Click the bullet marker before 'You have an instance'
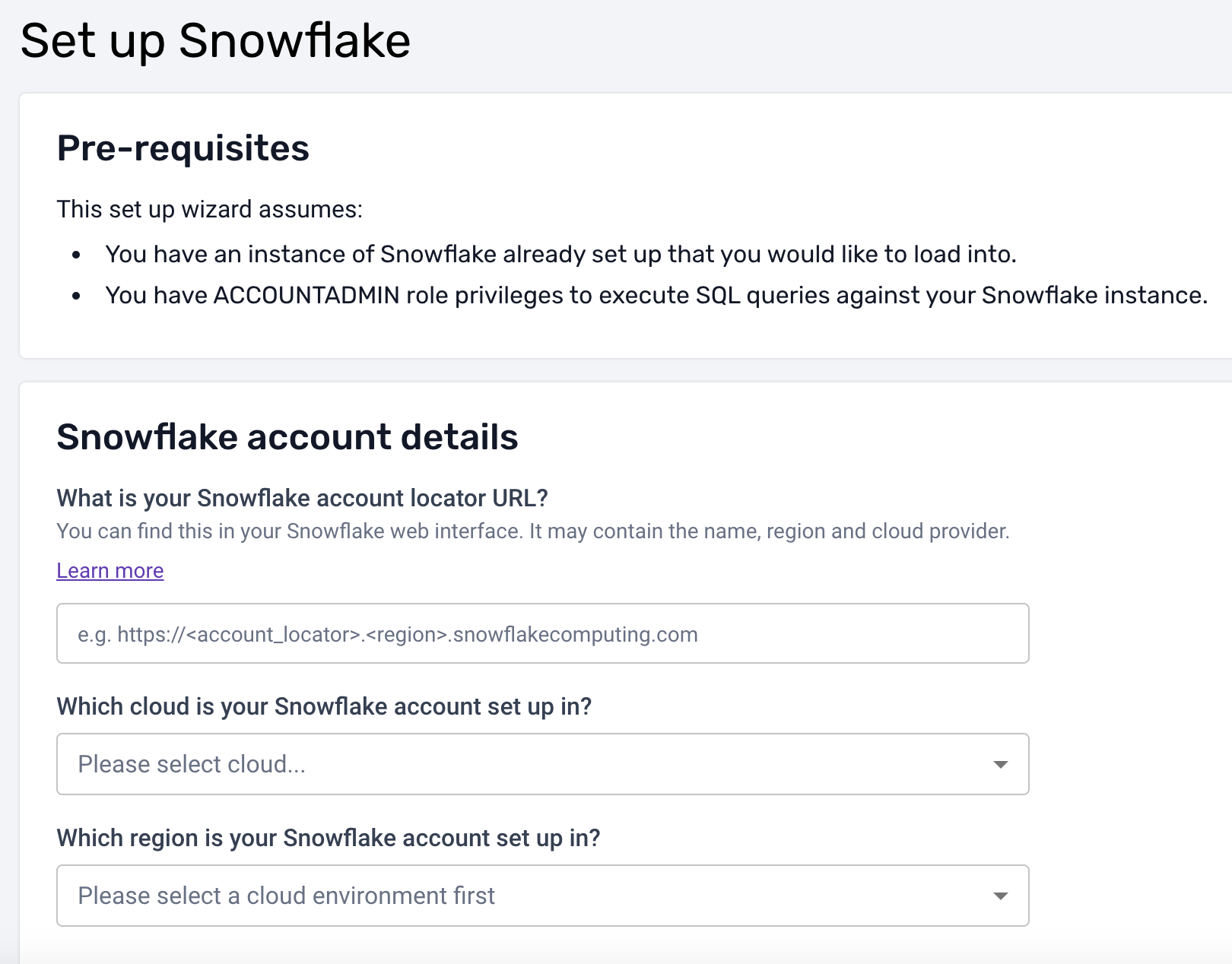The image size is (1232, 964). pos(76,255)
